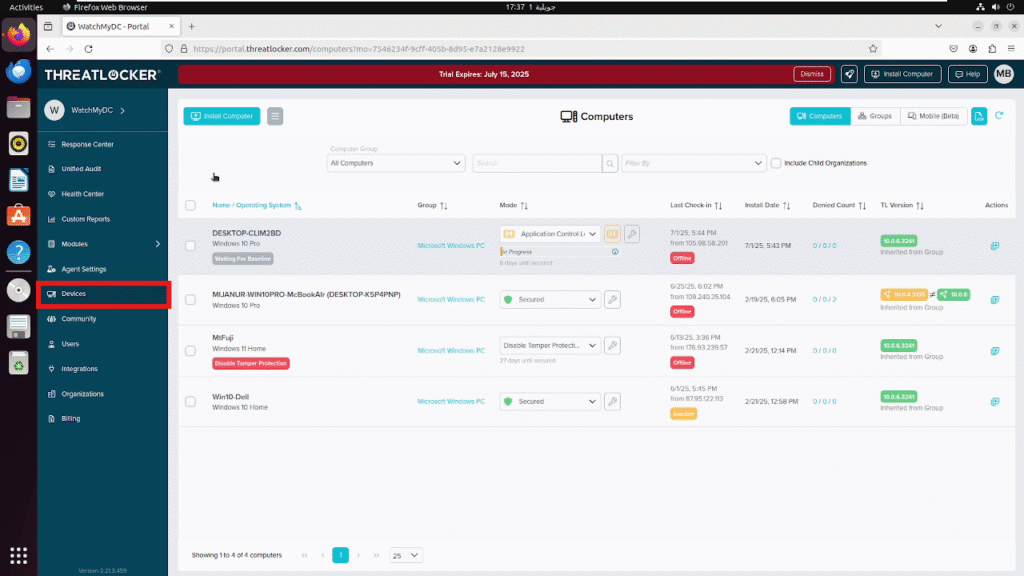Sort by Last Check-in column
The height and width of the screenshot is (576, 1024).
[696, 206]
